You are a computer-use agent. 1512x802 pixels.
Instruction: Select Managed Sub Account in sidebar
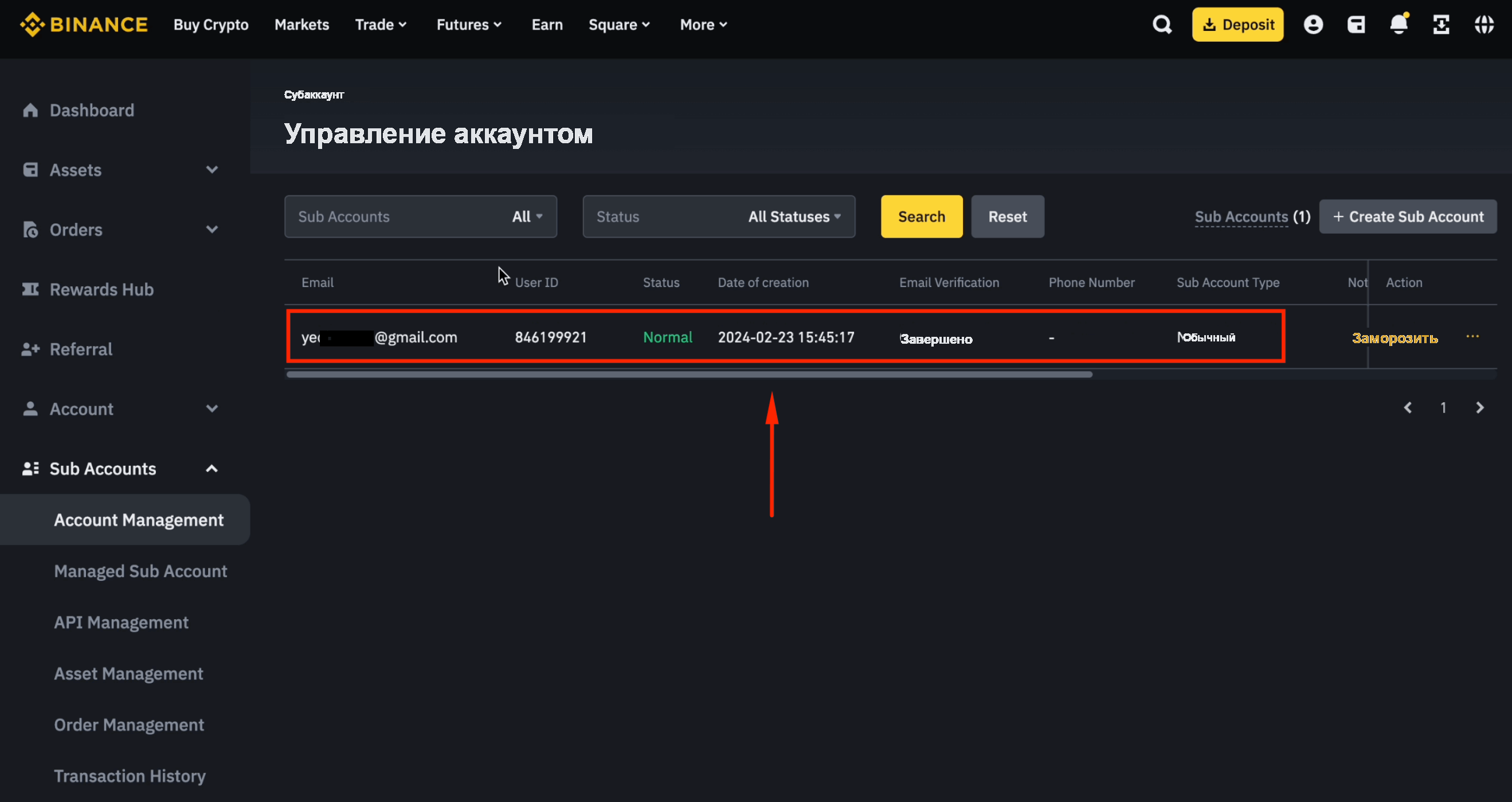140,572
